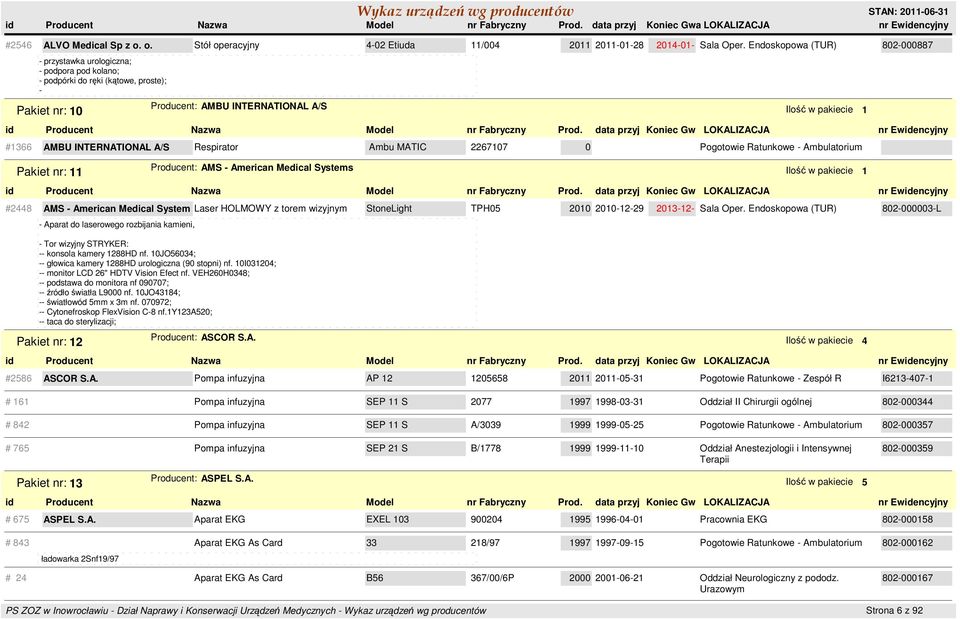This screenshot has height=619, width=960.
Task: Click model cell 'Ambu MATIC'
Action: click(415, 148)
